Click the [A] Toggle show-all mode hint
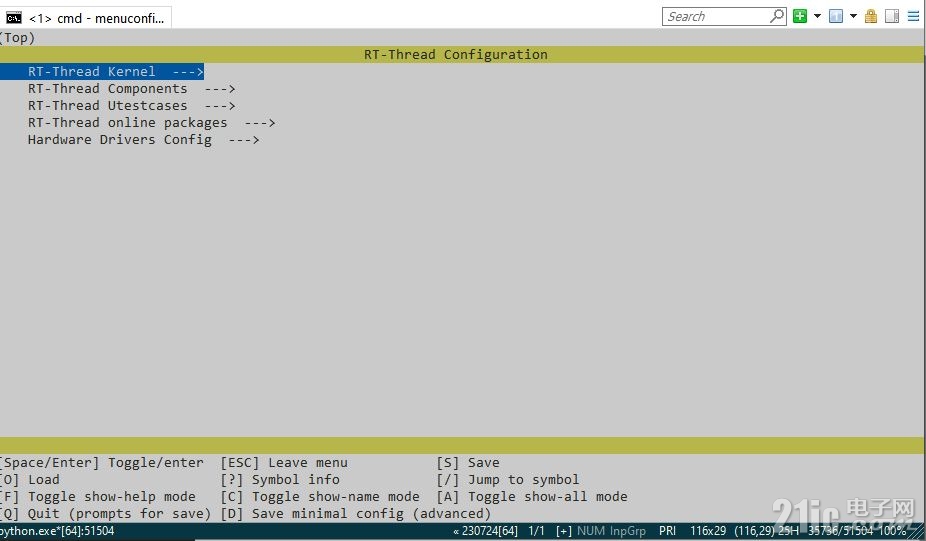The height and width of the screenshot is (541, 926). point(532,497)
